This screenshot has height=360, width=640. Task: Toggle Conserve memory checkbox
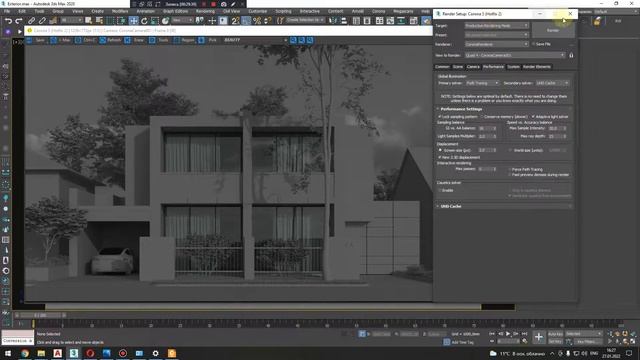482,117
